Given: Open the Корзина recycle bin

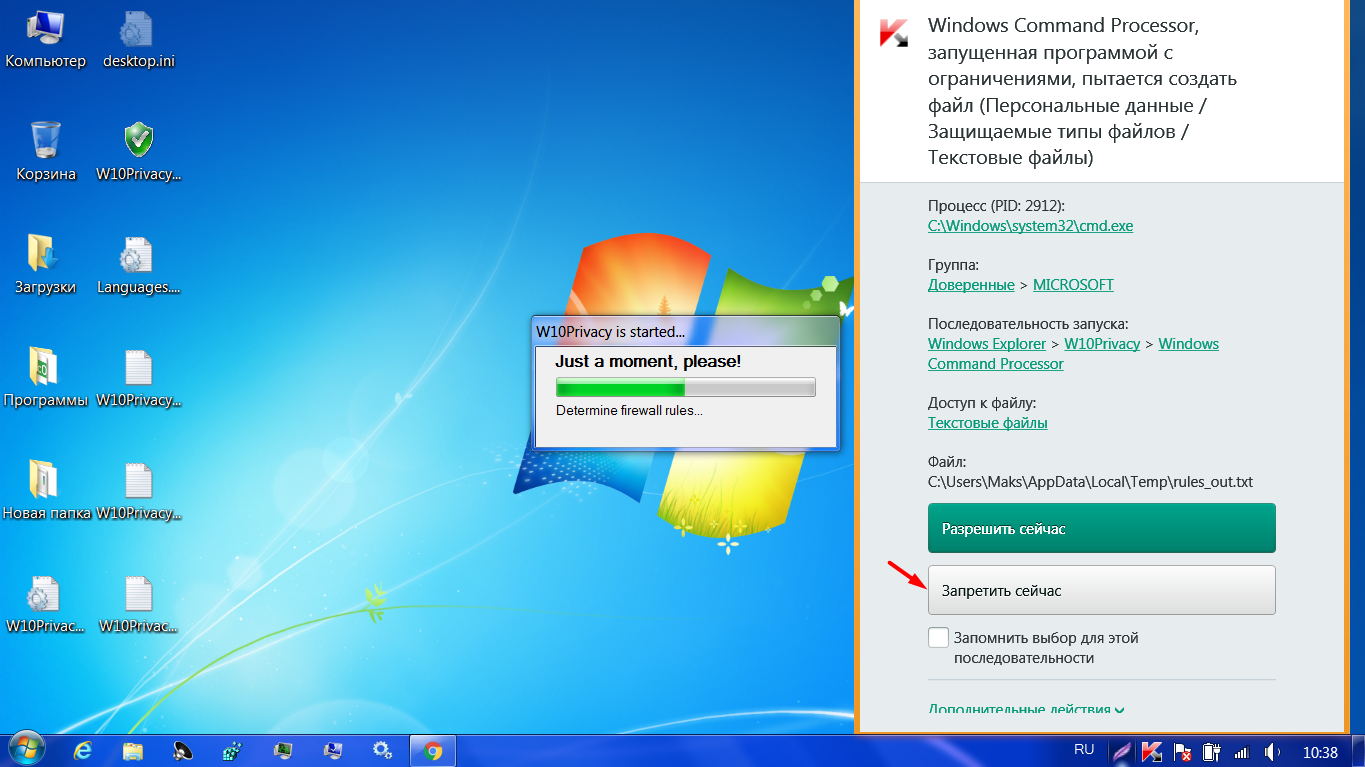Looking at the screenshot, I should point(46,152).
